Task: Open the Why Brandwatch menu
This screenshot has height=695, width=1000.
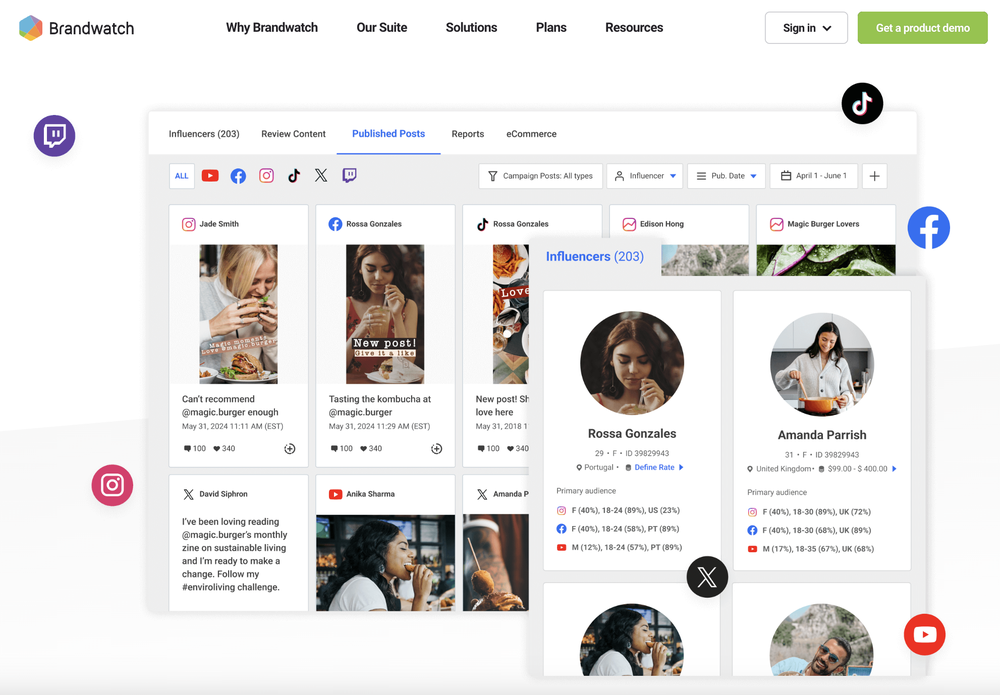Action: [272, 27]
